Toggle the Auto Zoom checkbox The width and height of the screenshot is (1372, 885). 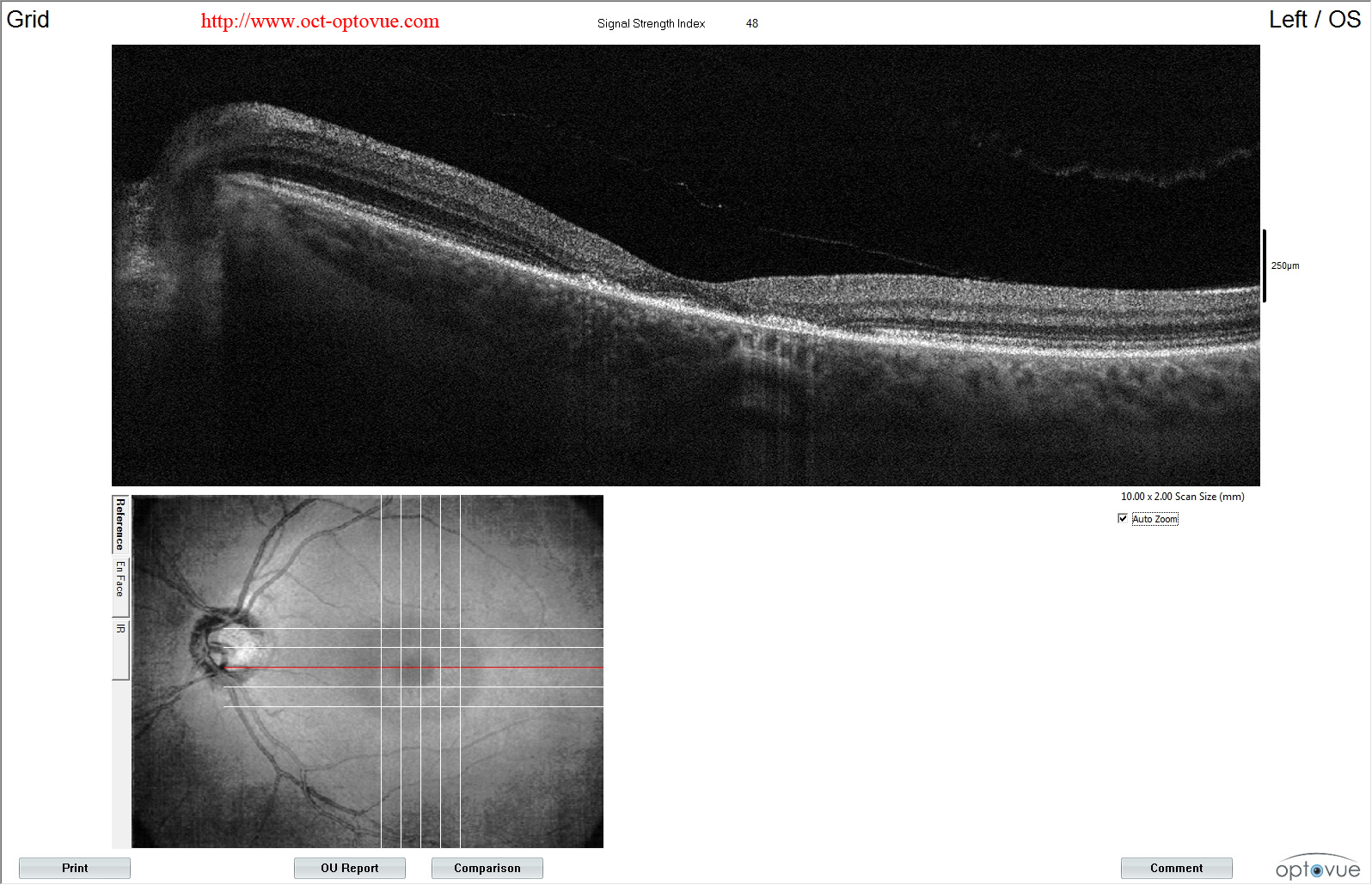1123,518
